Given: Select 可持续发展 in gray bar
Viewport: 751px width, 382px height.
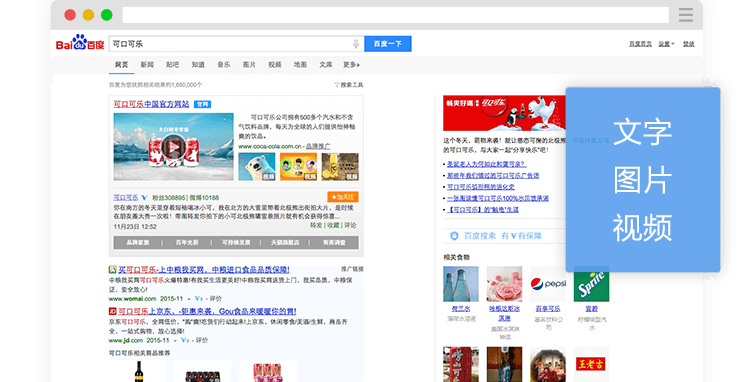Looking at the screenshot, I should (236, 243).
